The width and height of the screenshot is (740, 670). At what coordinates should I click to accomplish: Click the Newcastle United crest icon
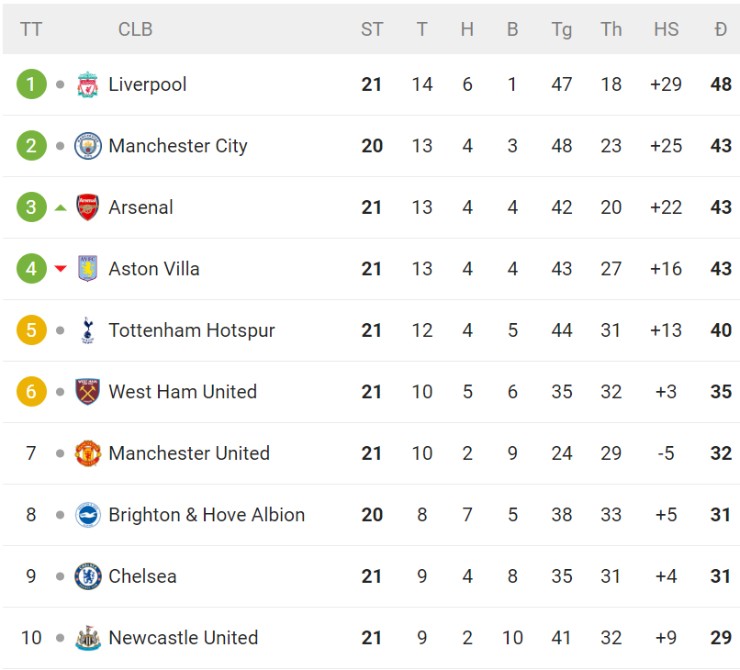88,638
